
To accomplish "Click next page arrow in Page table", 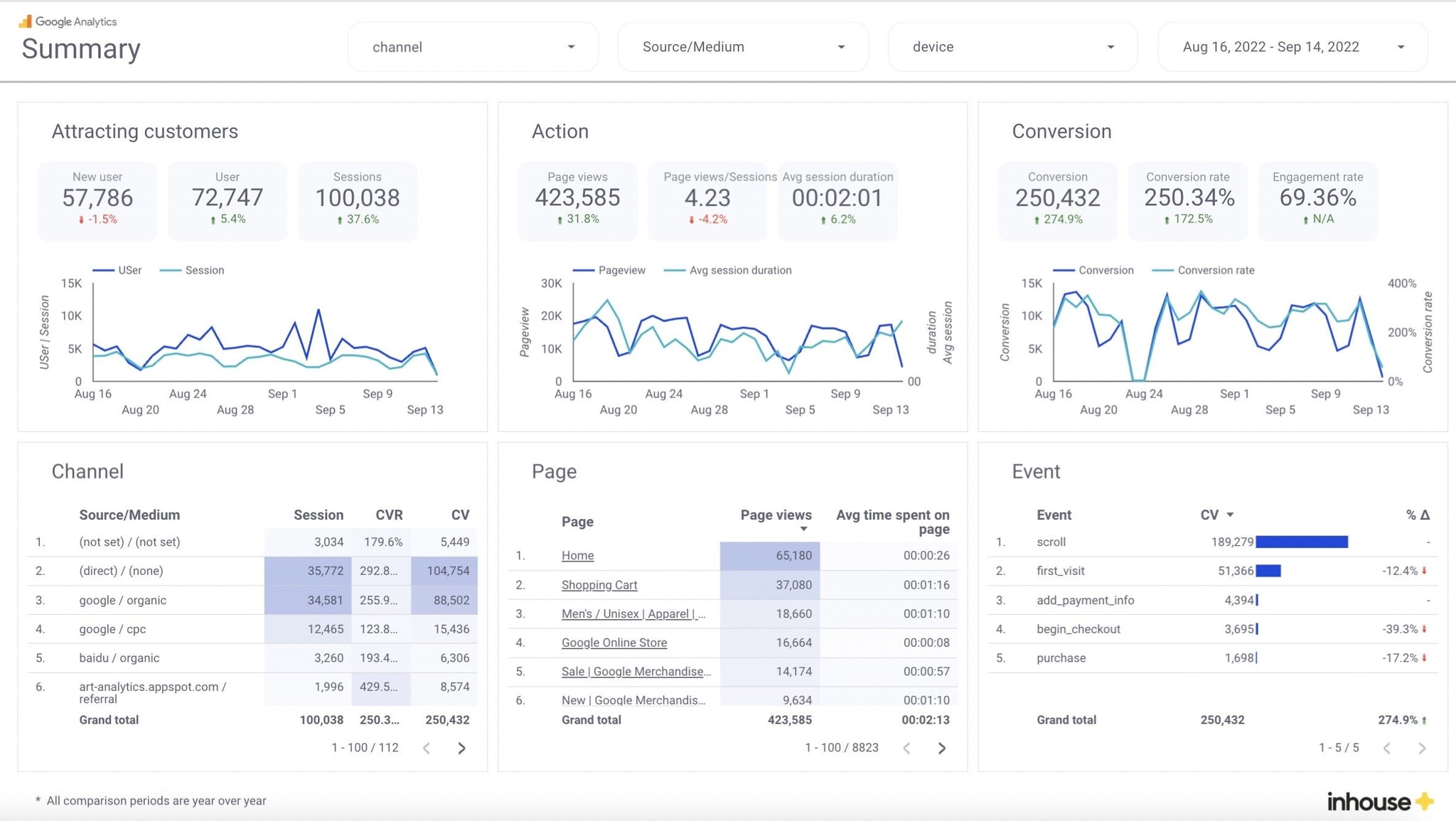I will [x=942, y=748].
